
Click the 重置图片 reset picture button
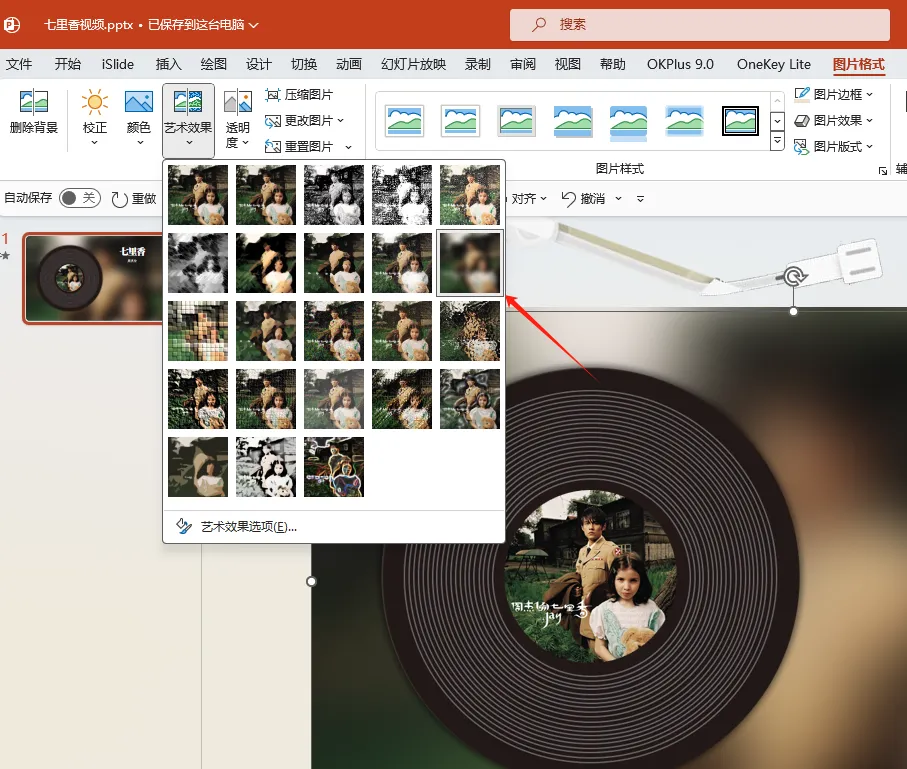pyautogui.click(x=299, y=146)
